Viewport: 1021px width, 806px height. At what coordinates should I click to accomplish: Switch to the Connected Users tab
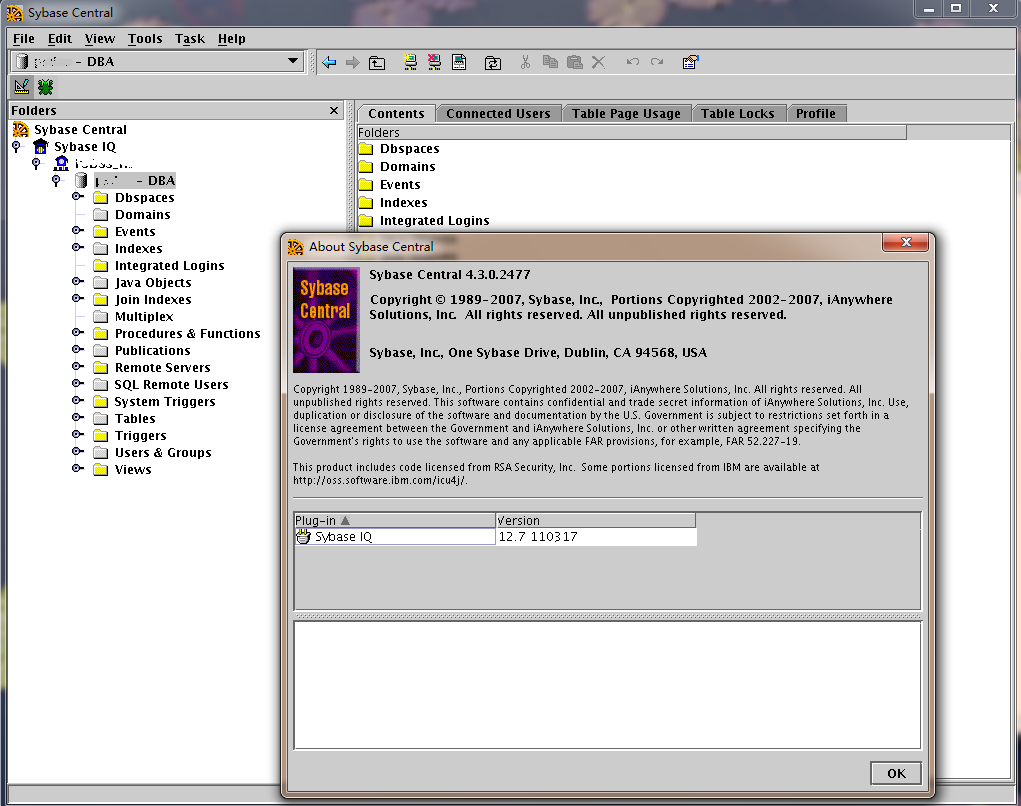[x=498, y=113]
